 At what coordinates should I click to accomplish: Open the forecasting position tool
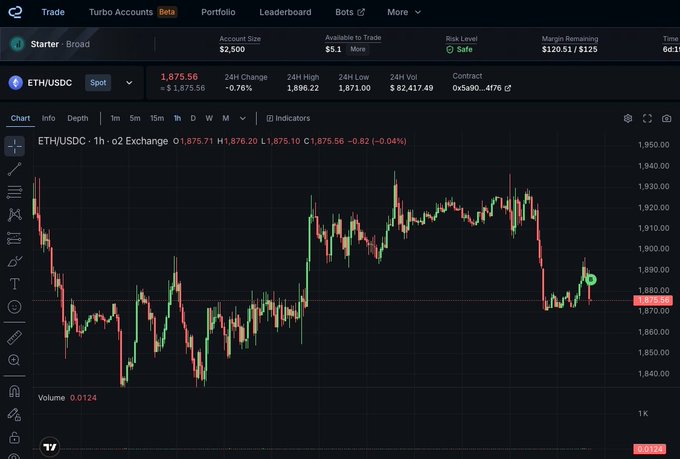[14, 238]
